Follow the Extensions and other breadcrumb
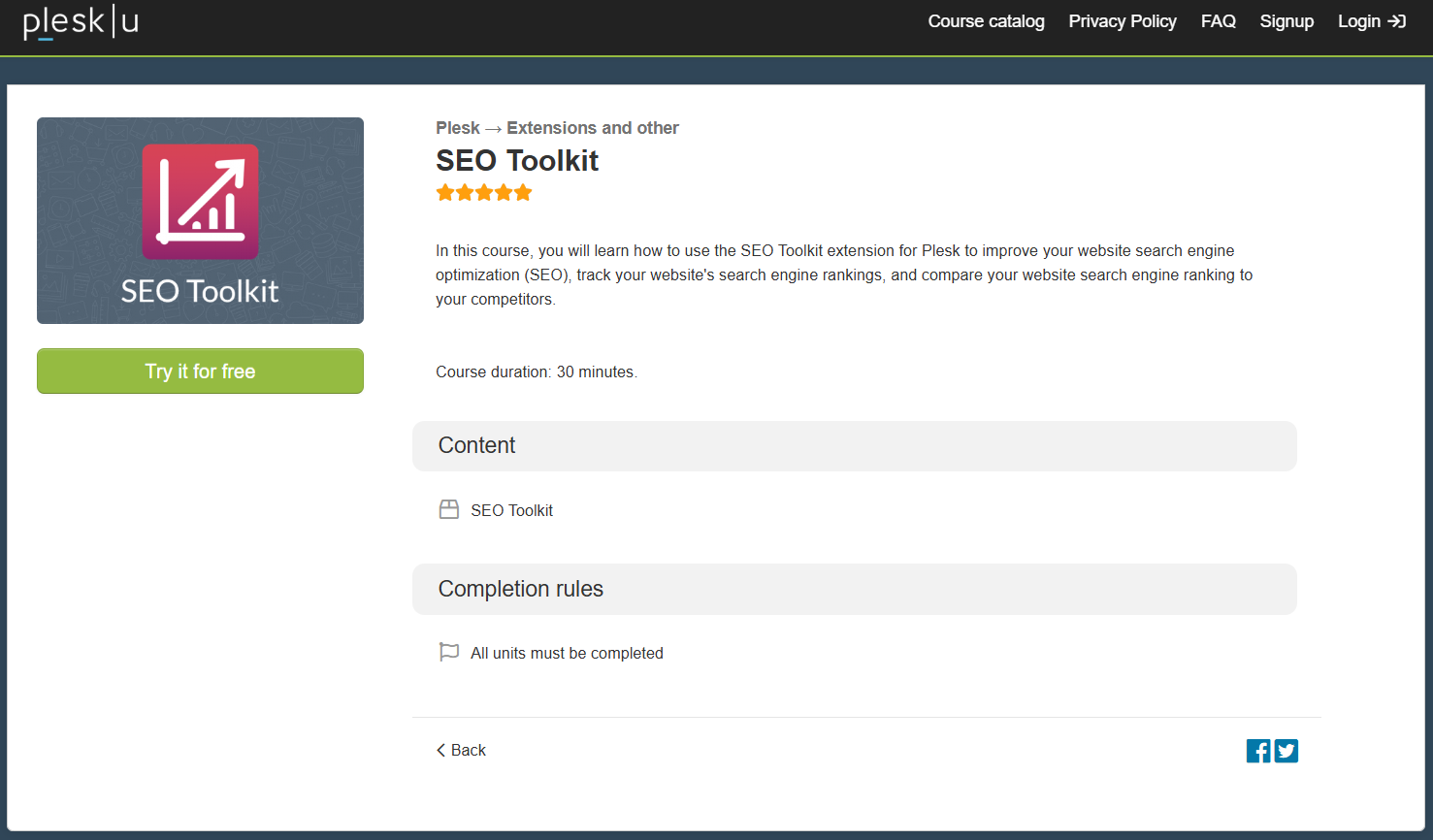This screenshot has height=840, width=1433. (592, 128)
